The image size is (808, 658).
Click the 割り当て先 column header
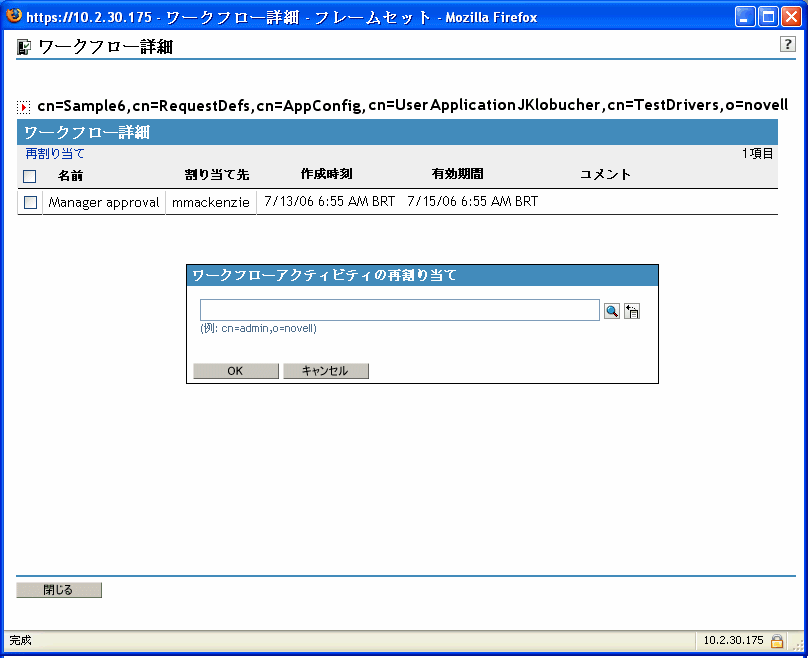[217, 175]
